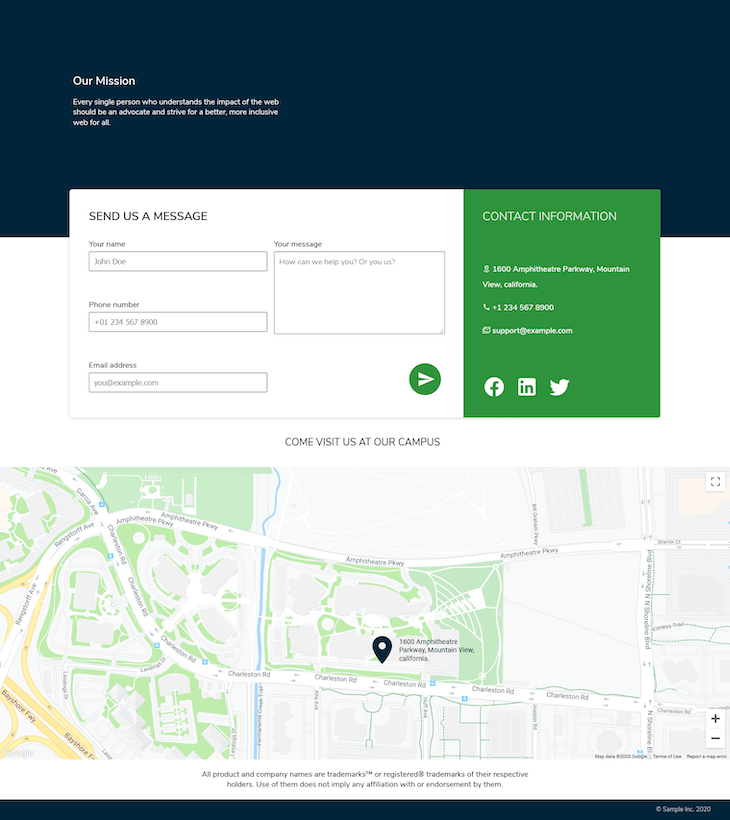Focus the Phone number input field
The image size is (730, 820).
click(x=178, y=322)
